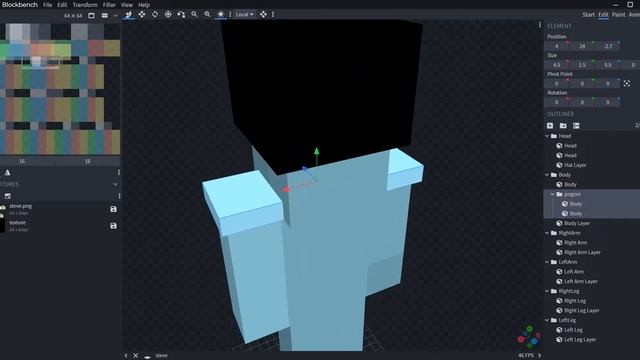Viewport: 640px width, 360px height.
Task: Expand the UV toolbar chevron dropdown
Action: click(116, 16)
